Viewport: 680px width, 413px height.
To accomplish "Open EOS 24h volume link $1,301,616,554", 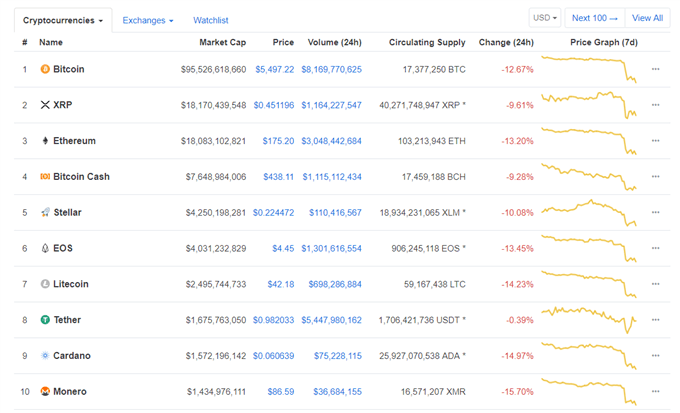I will point(331,249).
